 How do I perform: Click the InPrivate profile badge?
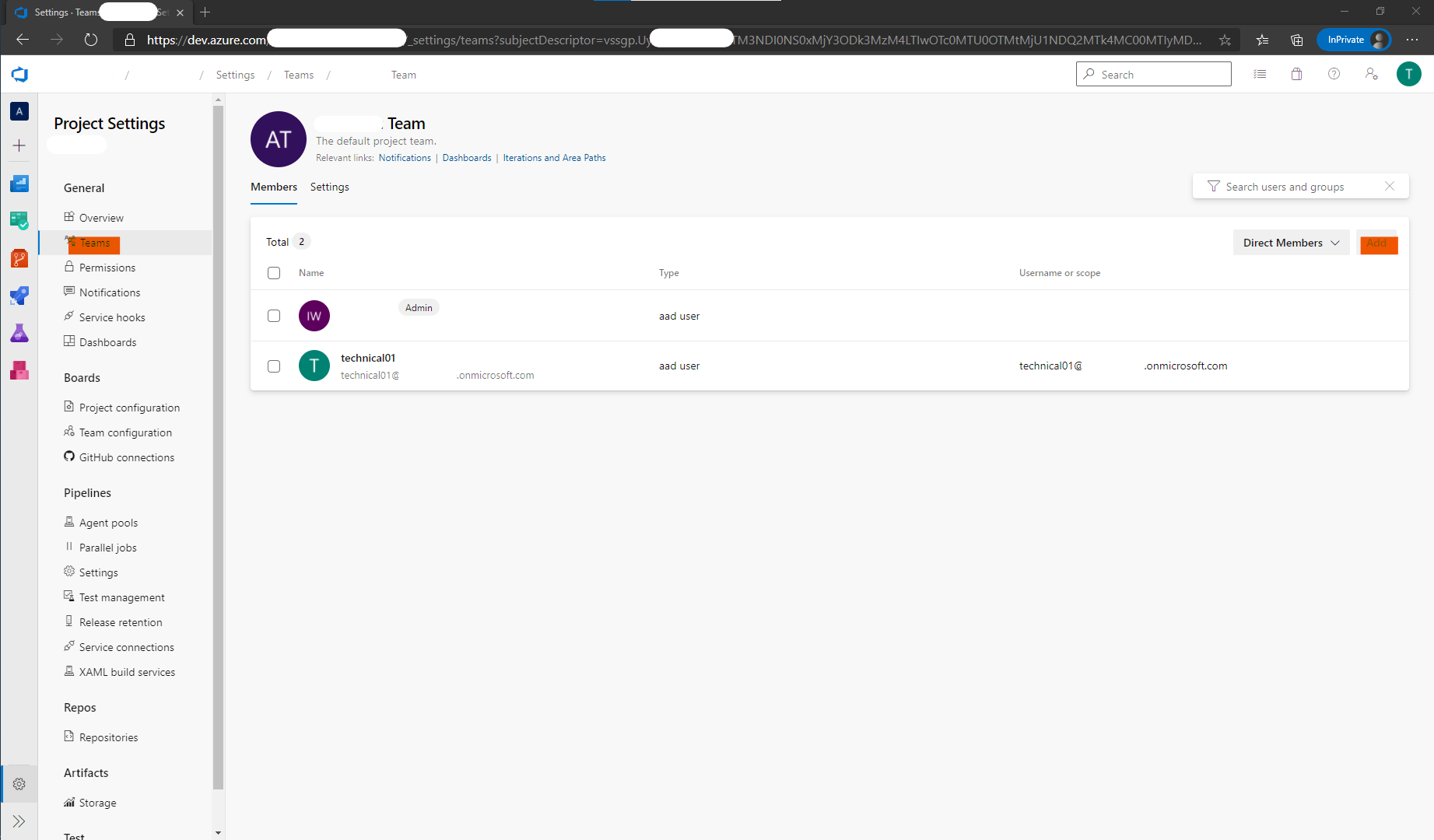pos(1354,40)
